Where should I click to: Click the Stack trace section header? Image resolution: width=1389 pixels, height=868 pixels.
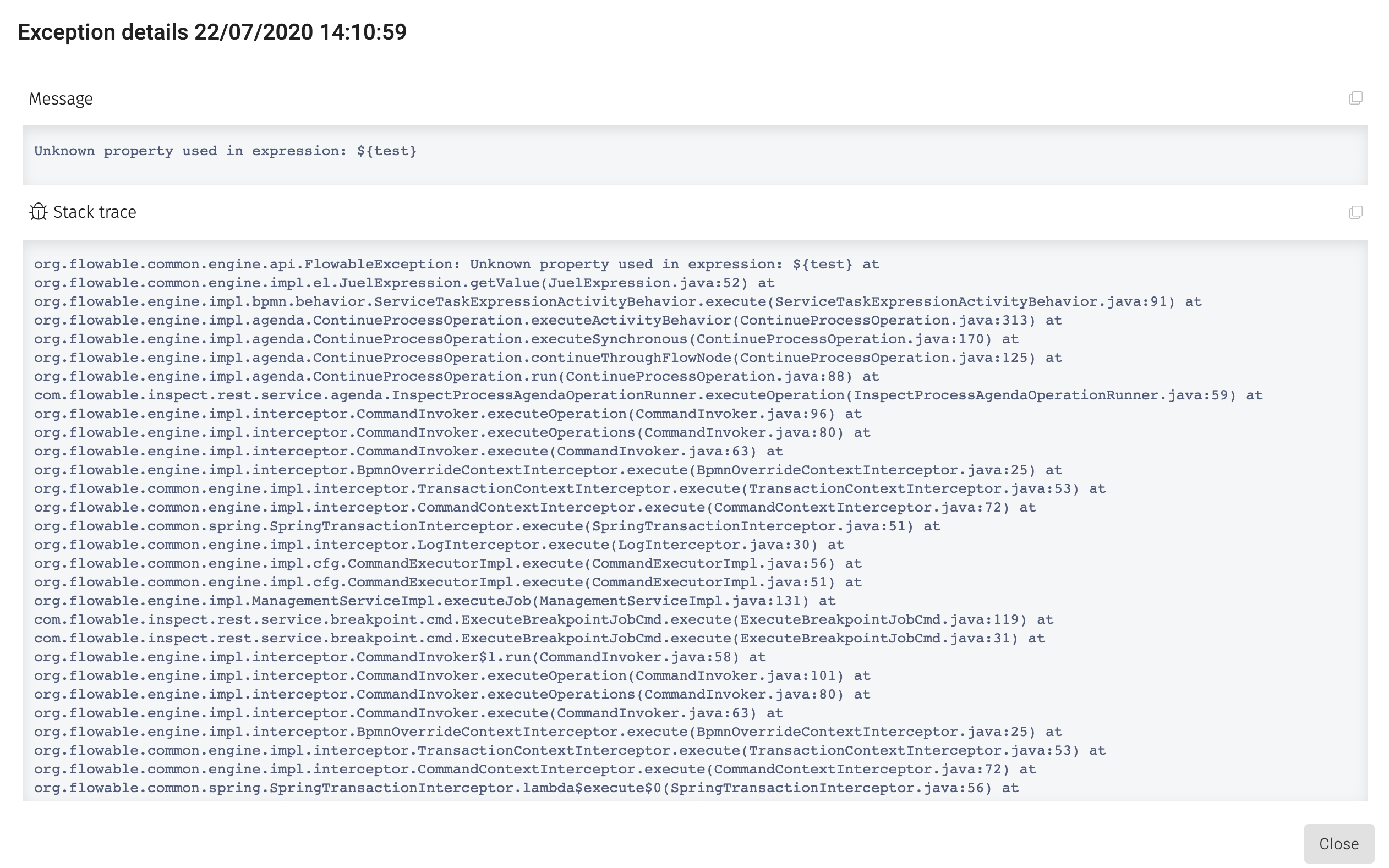(95, 212)
